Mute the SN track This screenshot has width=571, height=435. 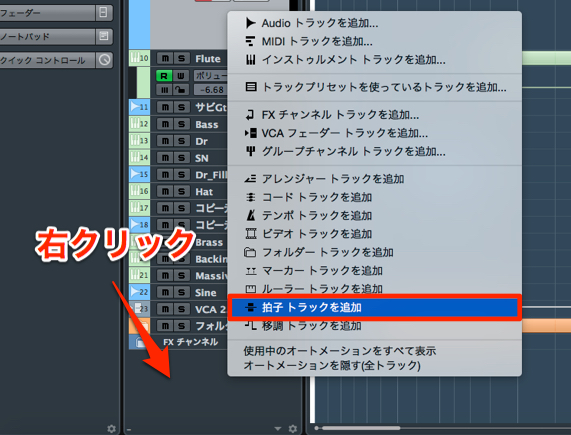[165, 158]
